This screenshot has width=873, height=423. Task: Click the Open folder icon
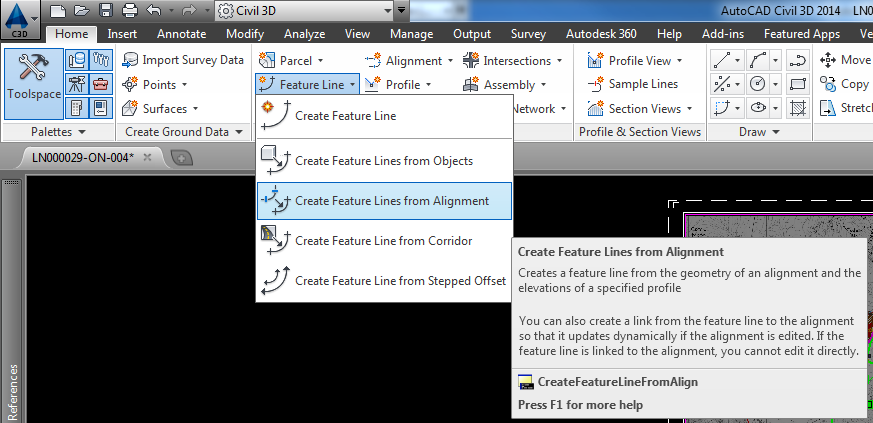click(x=81, y=11)
